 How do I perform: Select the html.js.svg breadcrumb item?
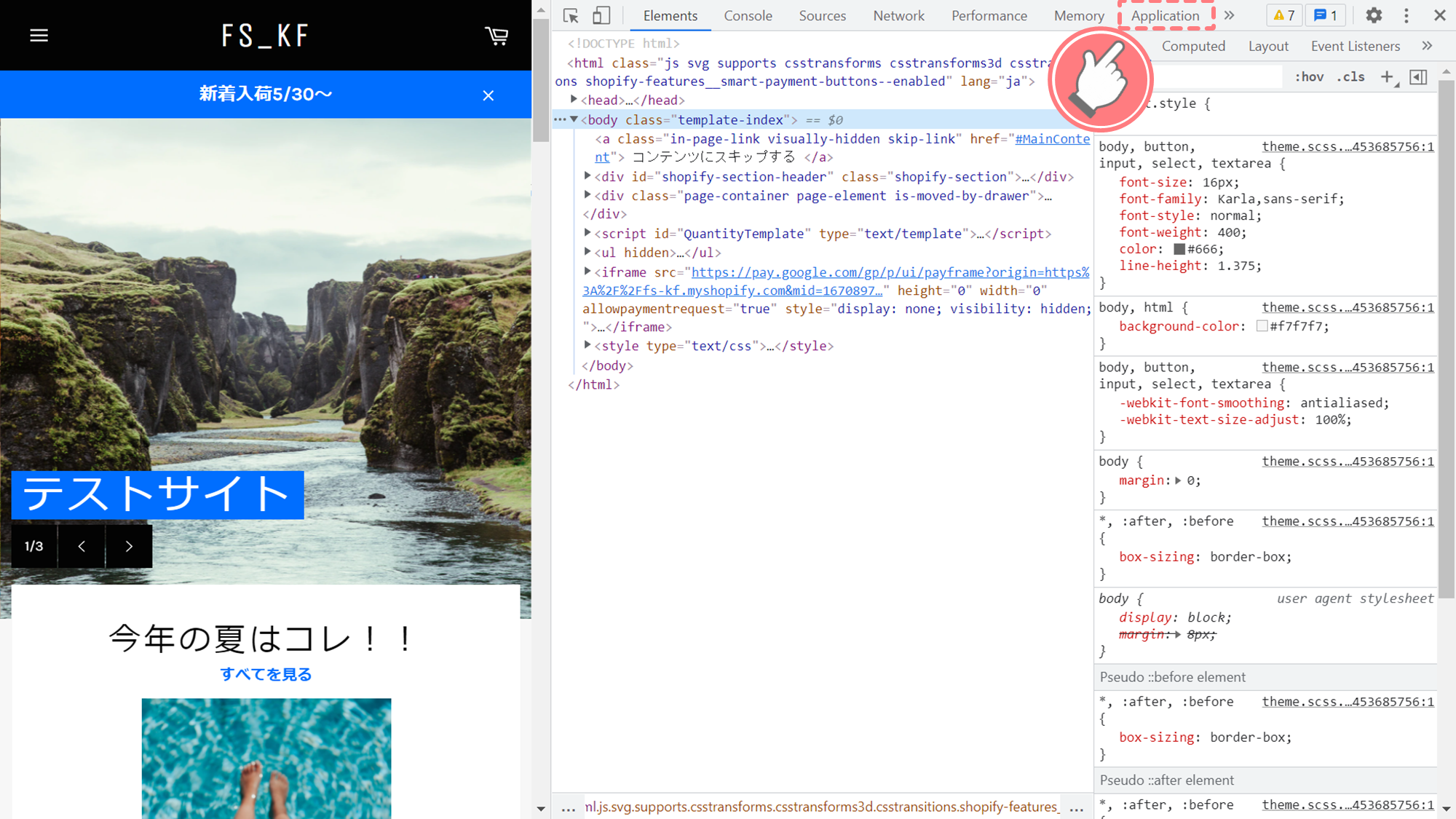pyautogui.click(x=821, y=807)
